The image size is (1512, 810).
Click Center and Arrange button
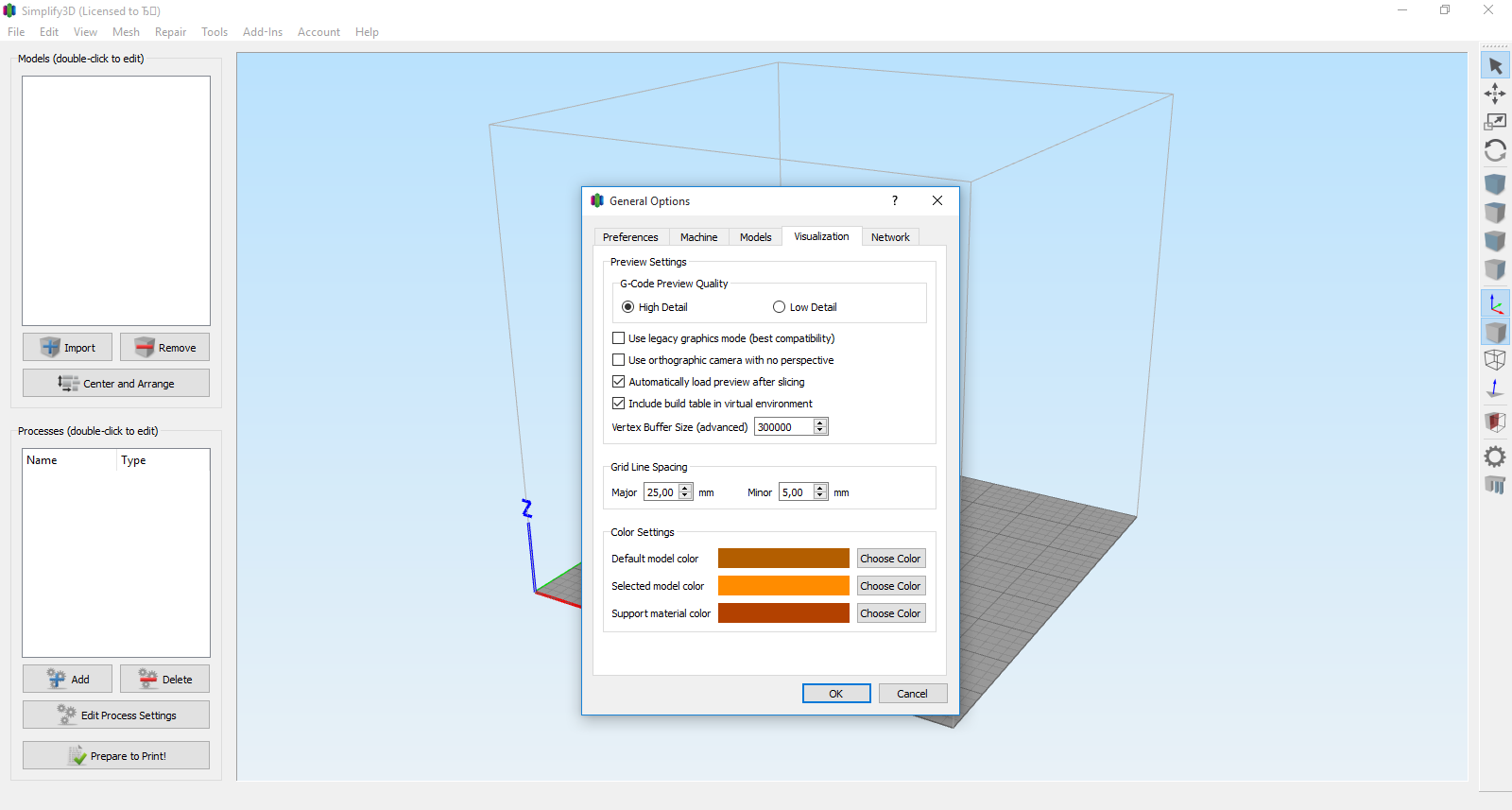[x=116, y=383]
